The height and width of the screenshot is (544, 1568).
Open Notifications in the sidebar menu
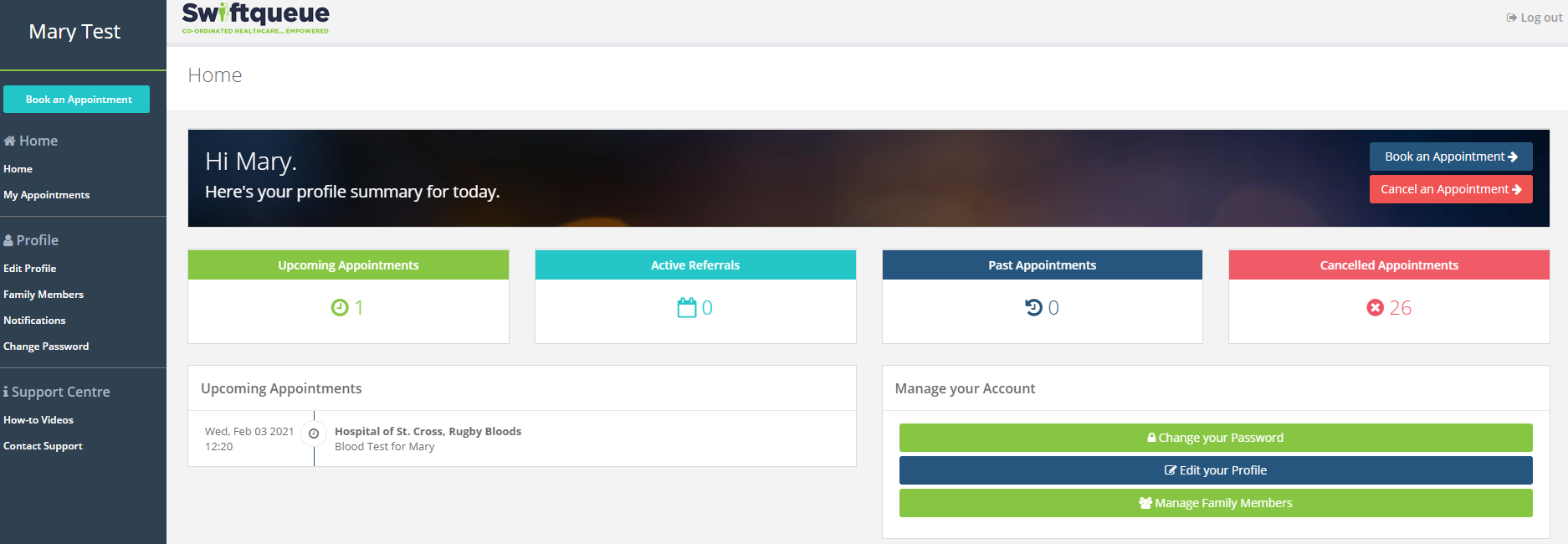34,321
